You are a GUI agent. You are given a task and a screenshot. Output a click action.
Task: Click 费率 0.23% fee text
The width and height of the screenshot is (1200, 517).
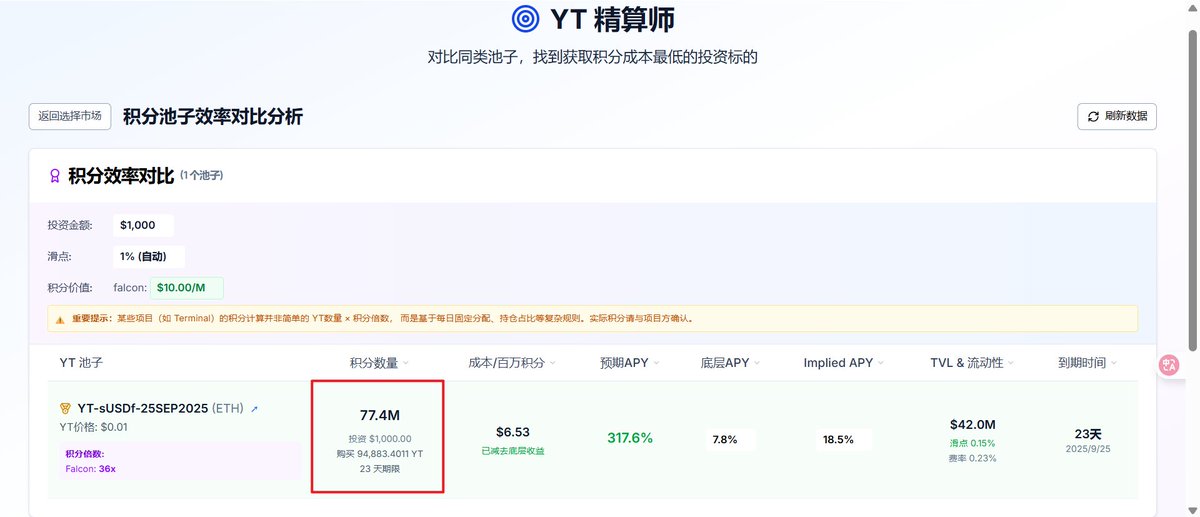pyautogui.click(x=973, y=458)
